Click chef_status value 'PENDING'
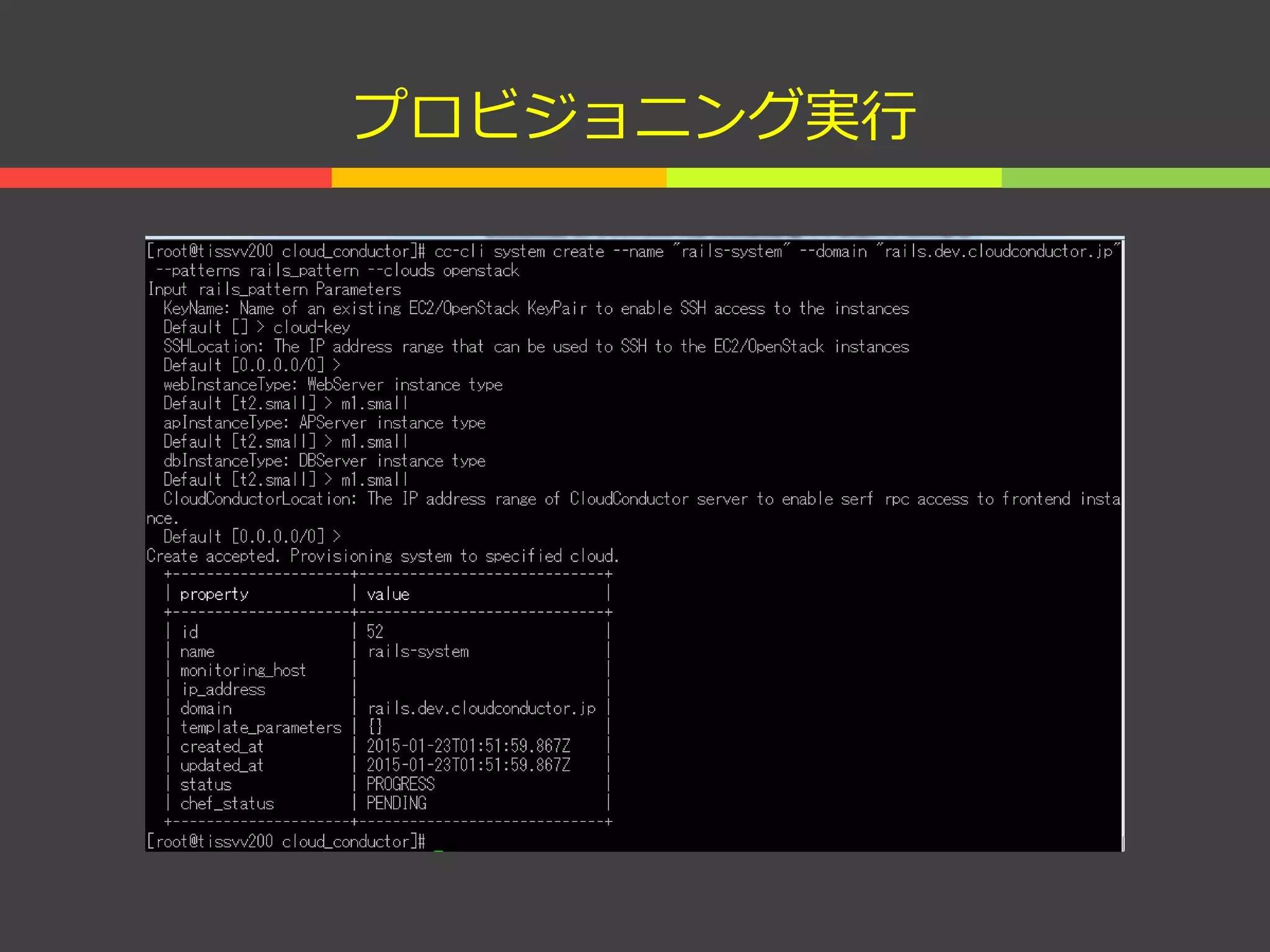Viewport: 1270px width, 952px height. tap(397, 803)
